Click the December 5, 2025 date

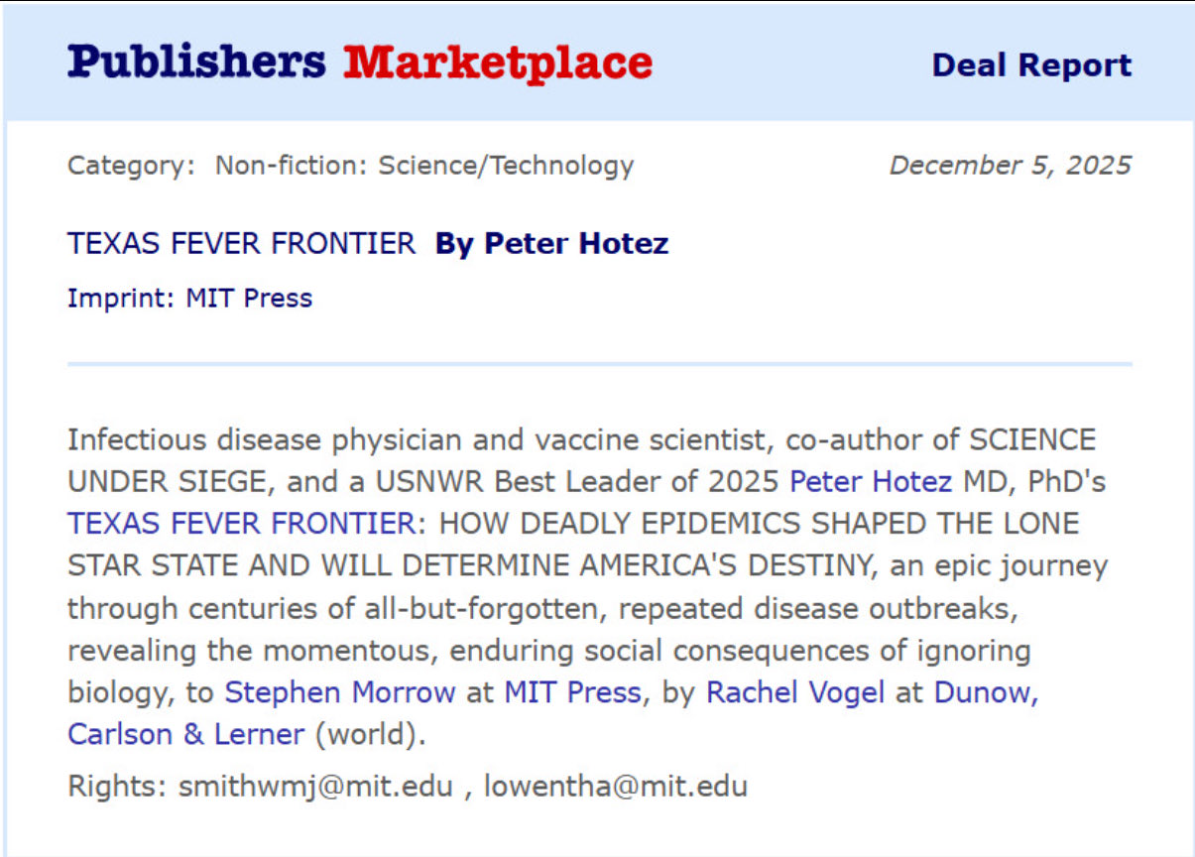[1010, 165]
